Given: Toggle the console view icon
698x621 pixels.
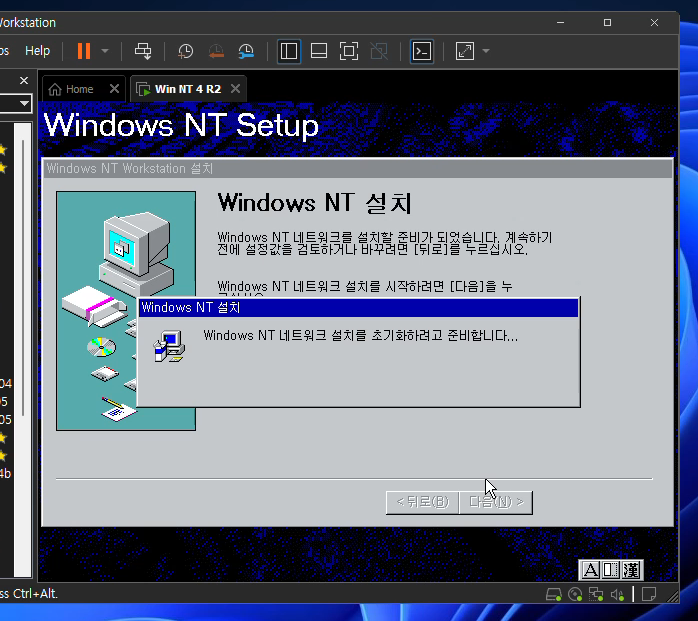Looking at the screenshot, I should [x=422, y=51].
